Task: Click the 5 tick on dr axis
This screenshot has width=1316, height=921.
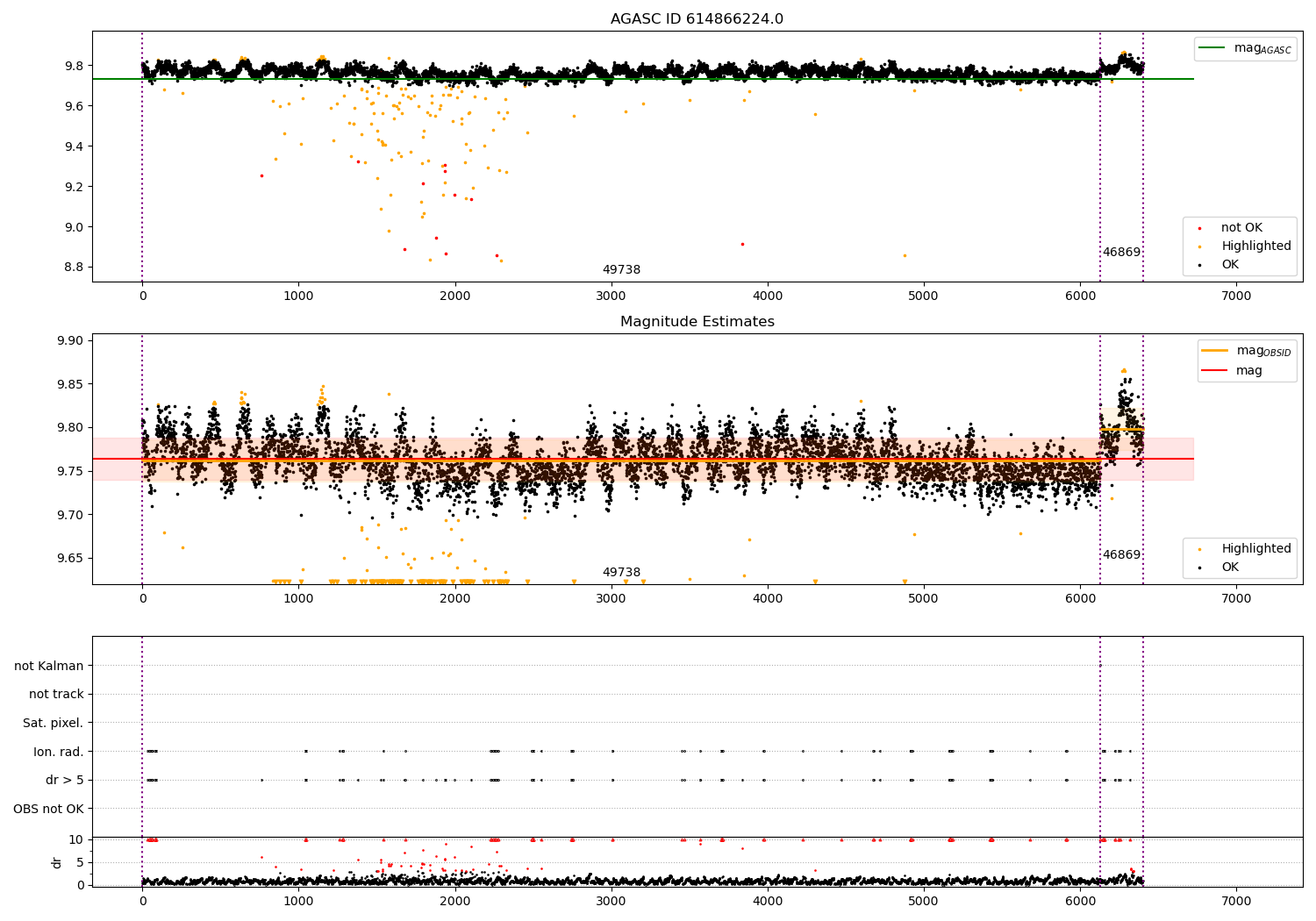Action: (80, 862)
